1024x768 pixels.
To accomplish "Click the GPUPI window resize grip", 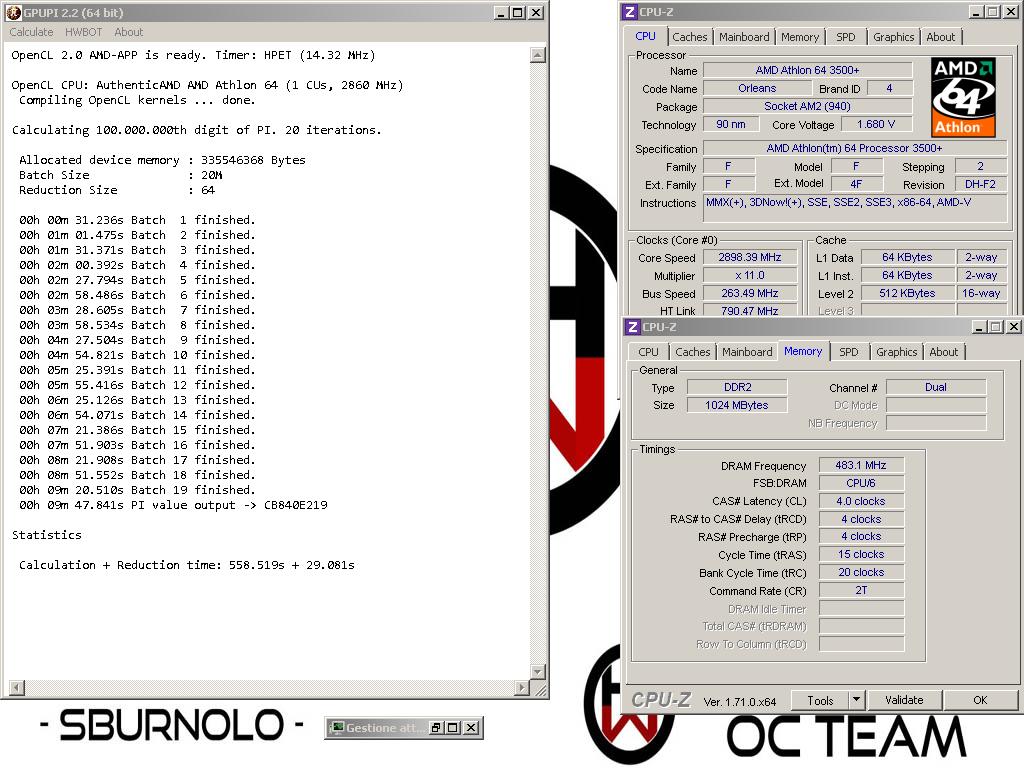I will 539,688.
